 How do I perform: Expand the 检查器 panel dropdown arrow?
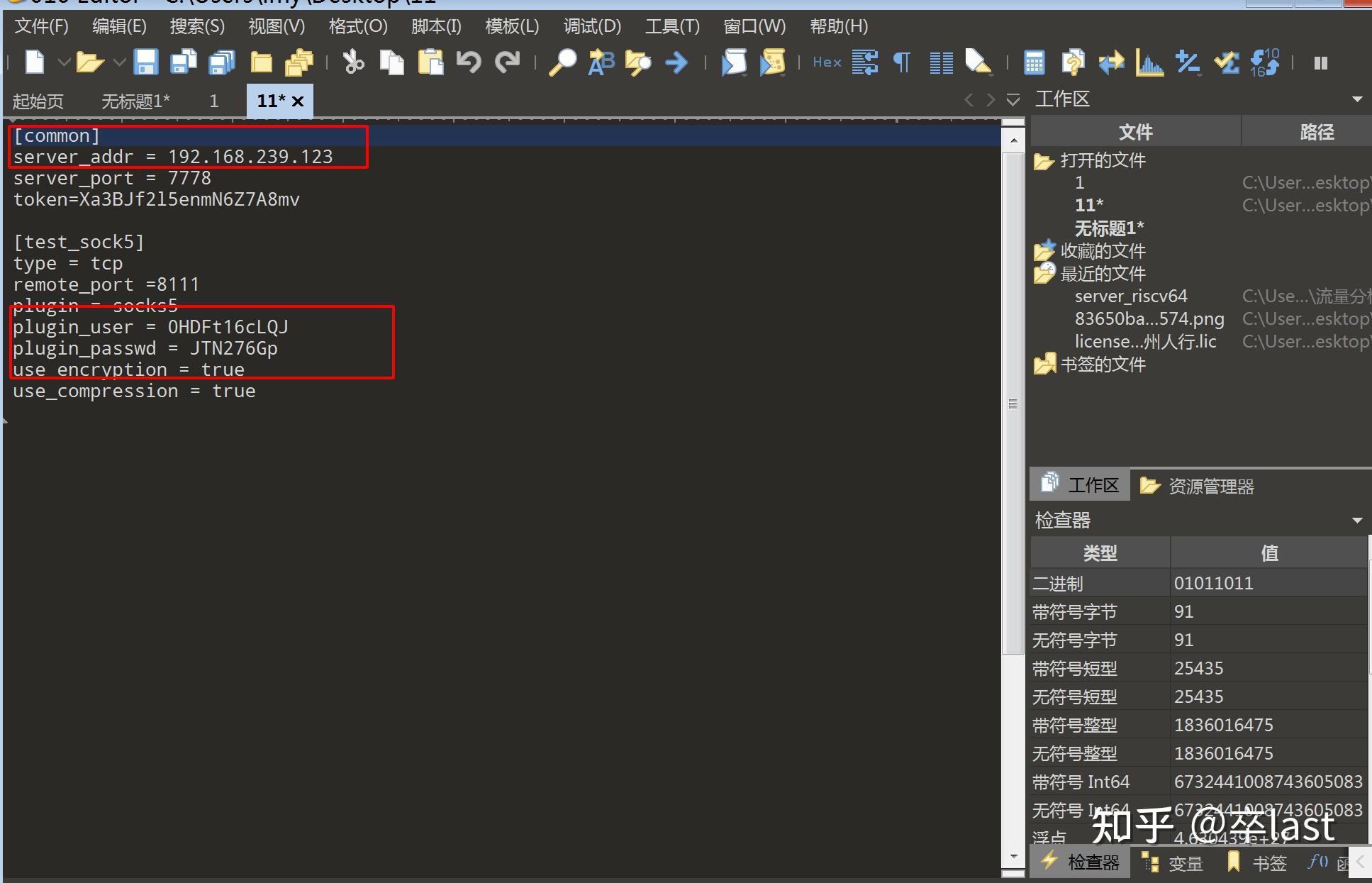tap(1357, 521)
